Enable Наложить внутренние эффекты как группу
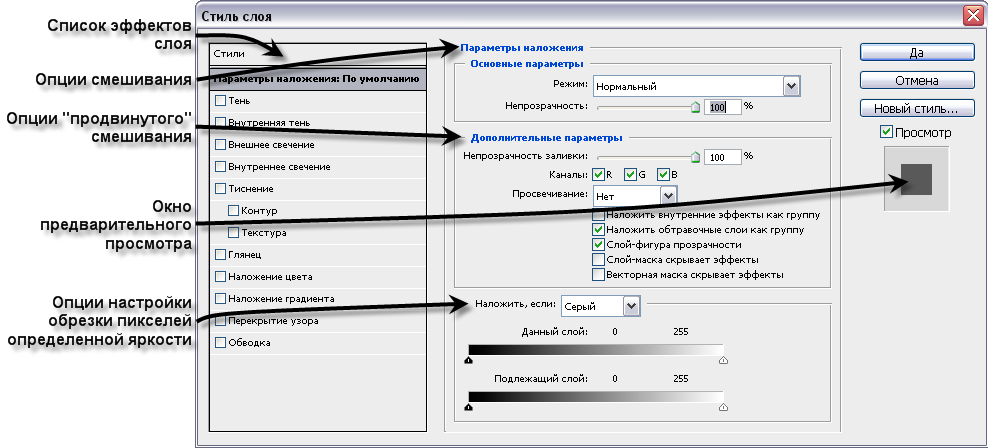988x448 pixels. pyautogui.click(x=599, y=214)
